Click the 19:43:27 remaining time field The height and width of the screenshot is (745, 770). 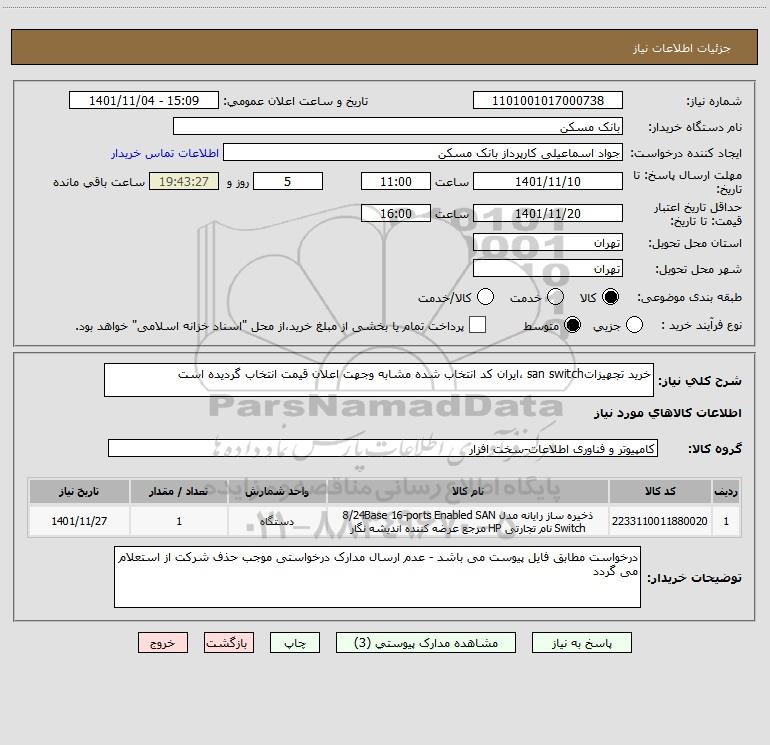(x=183, y=181)
